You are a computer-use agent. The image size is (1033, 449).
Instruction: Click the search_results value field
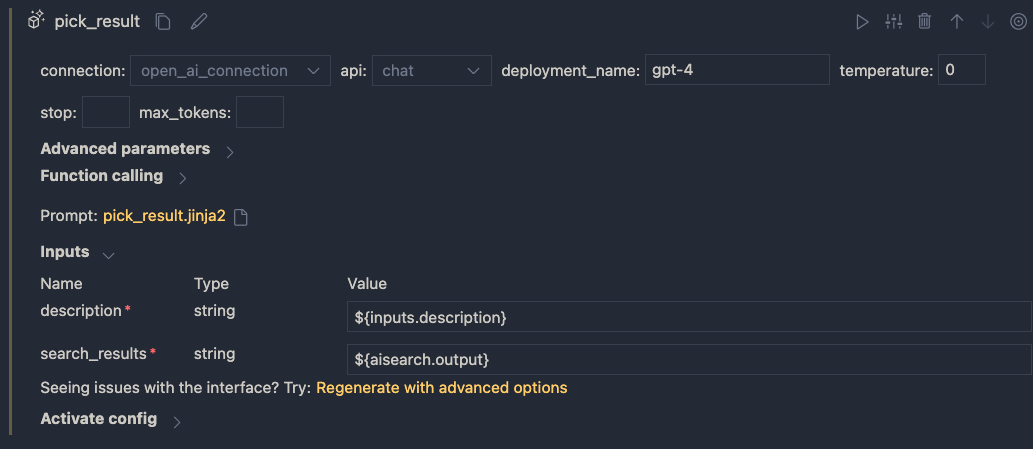(x=688, y=359)
